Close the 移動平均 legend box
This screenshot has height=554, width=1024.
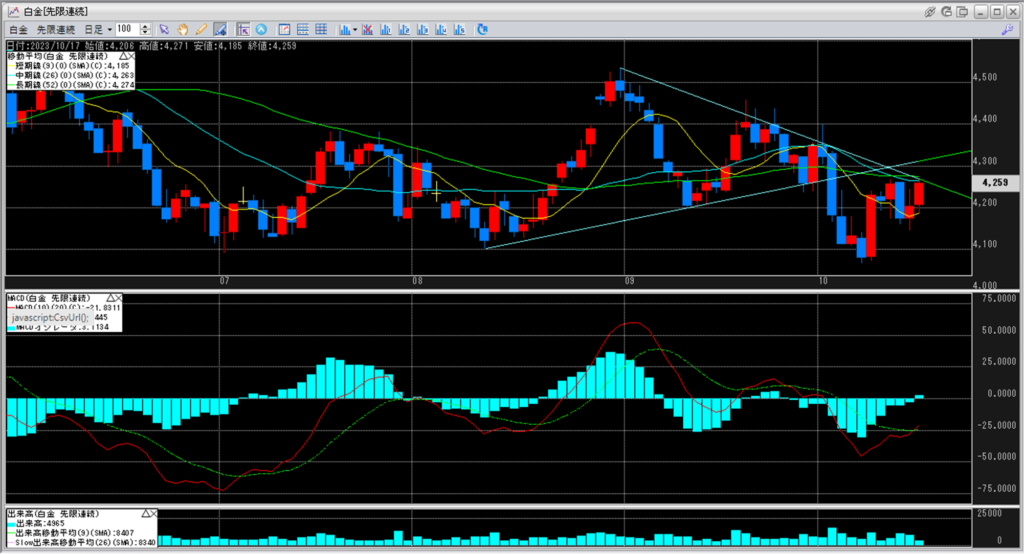[131, 57]
